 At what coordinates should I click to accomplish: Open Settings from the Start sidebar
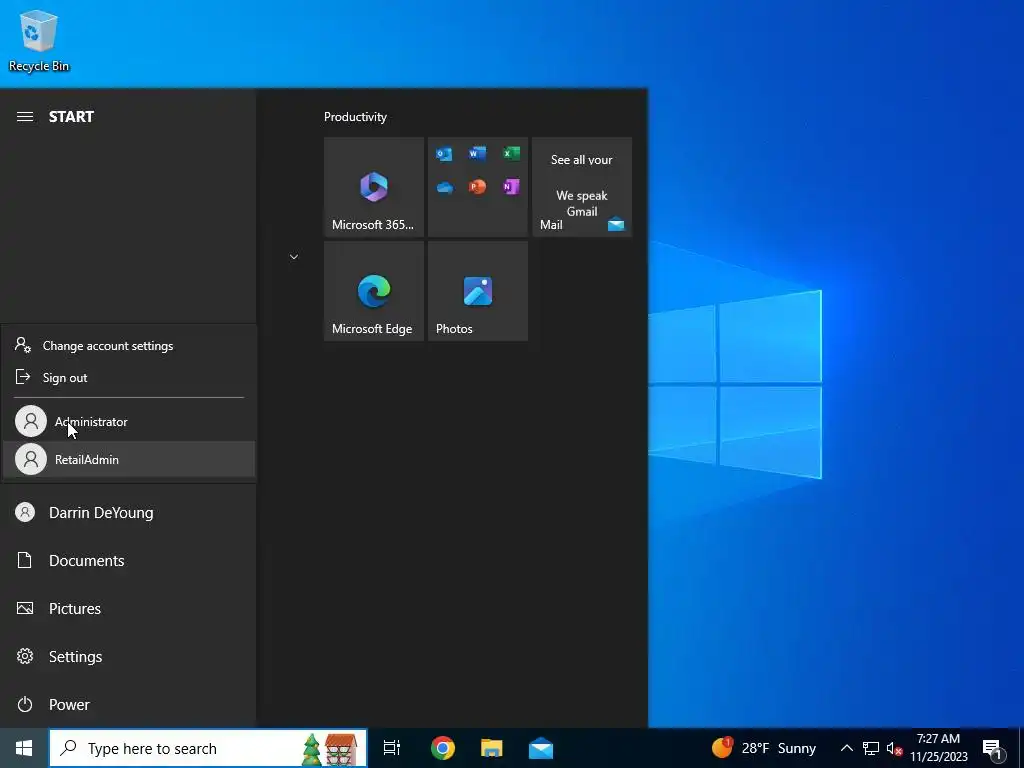click(128, 656)
